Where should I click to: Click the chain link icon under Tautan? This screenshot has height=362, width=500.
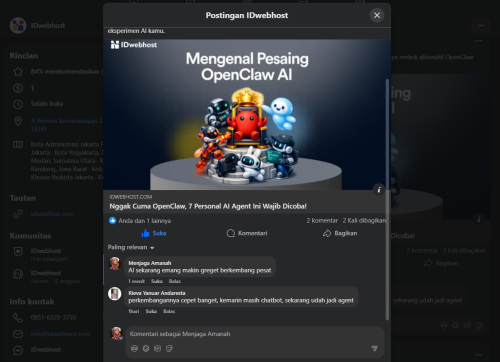pyautogui.click(x=18, y=214)
